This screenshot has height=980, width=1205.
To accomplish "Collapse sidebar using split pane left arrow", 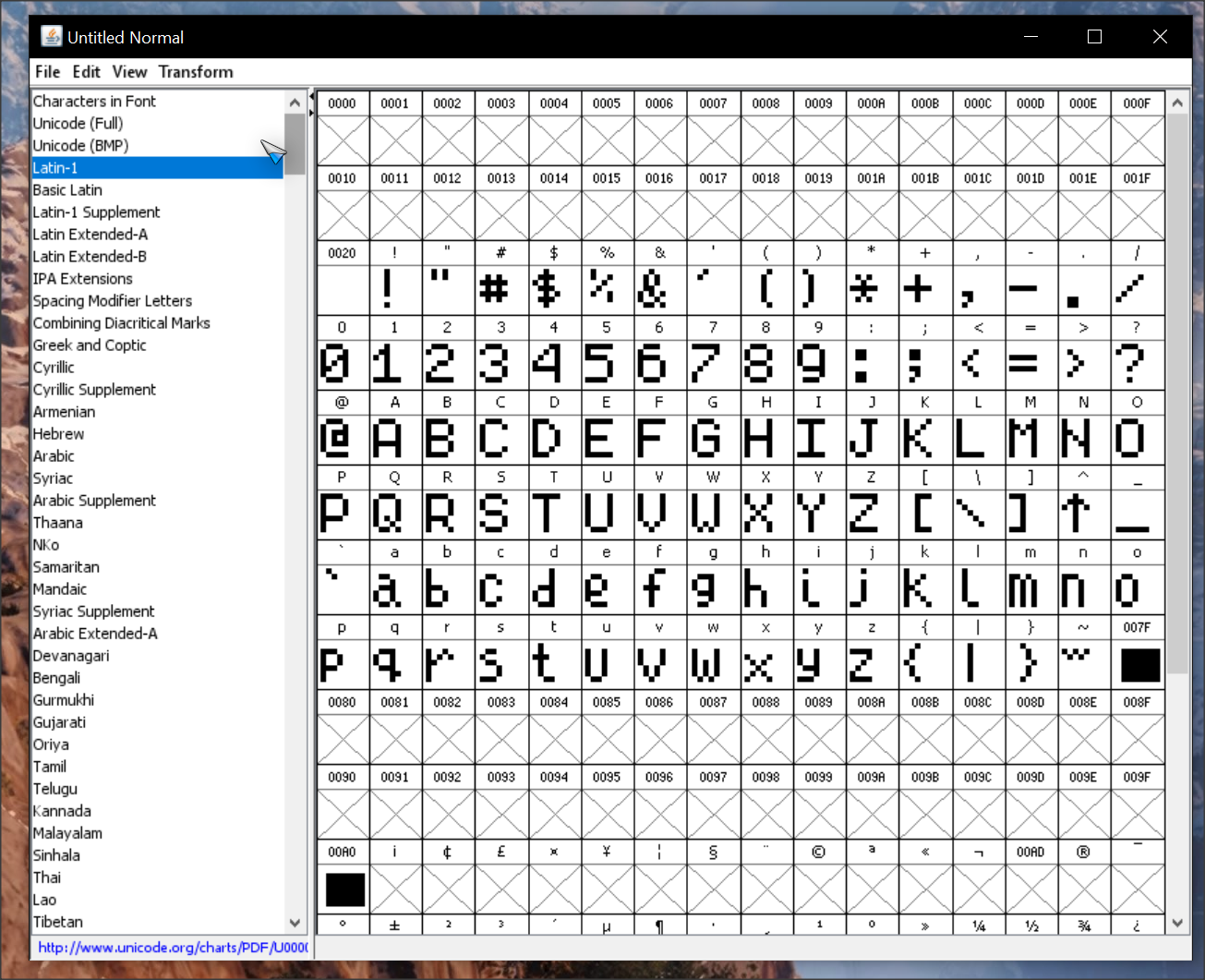I will (312, 96).
